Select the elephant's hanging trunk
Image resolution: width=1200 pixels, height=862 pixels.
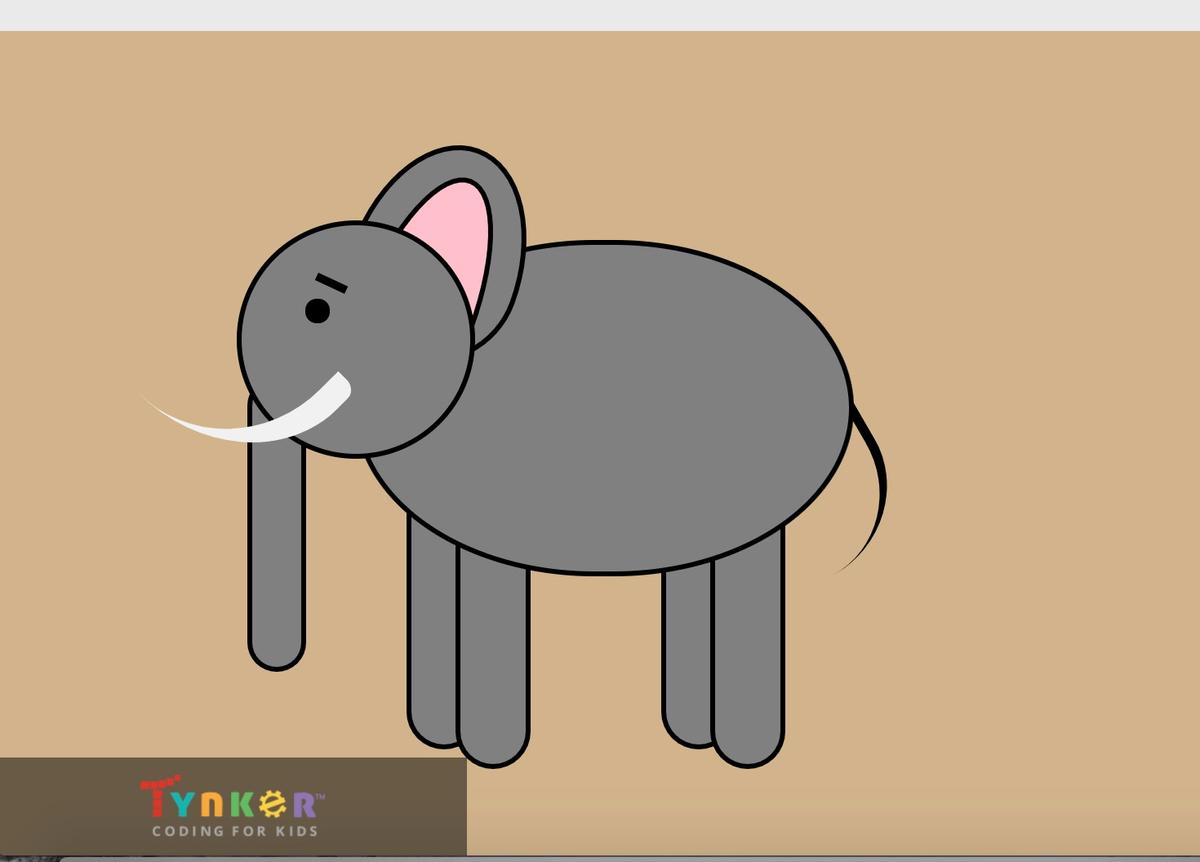tap(276, 560)
